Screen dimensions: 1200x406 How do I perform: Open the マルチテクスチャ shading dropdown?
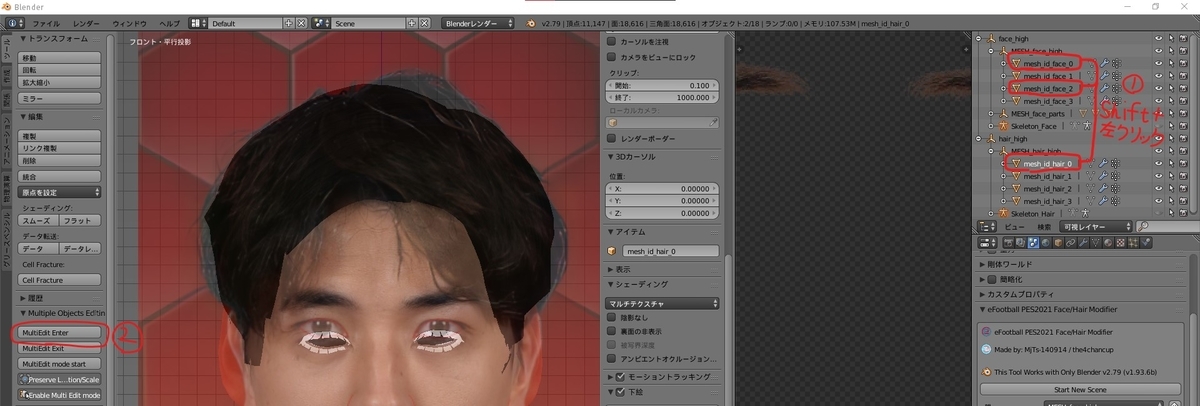pos(663,302)
